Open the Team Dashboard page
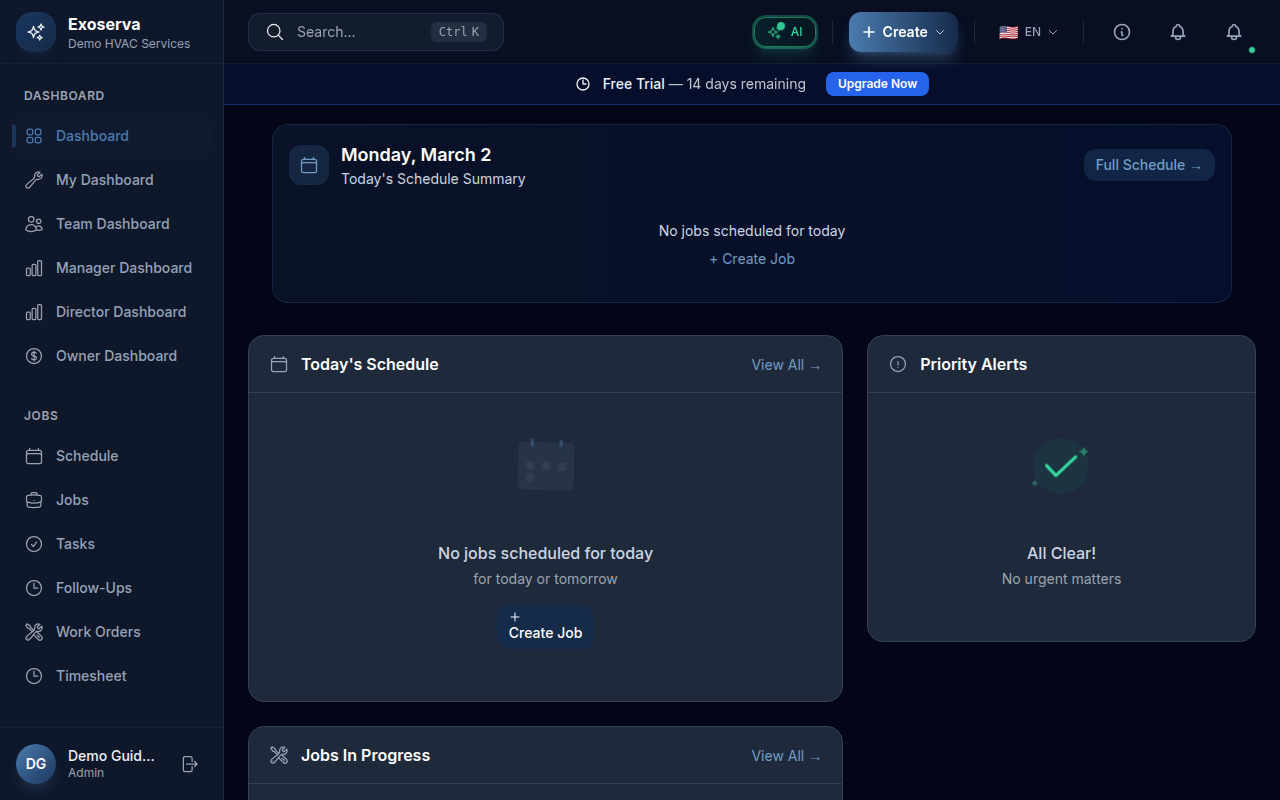 click(112, 224)
